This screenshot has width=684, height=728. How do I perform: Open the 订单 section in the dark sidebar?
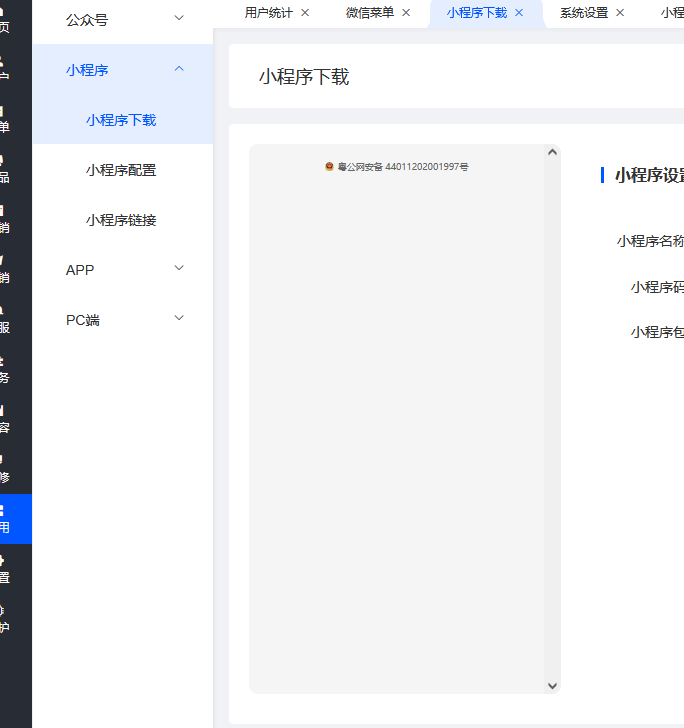point(8,118)
